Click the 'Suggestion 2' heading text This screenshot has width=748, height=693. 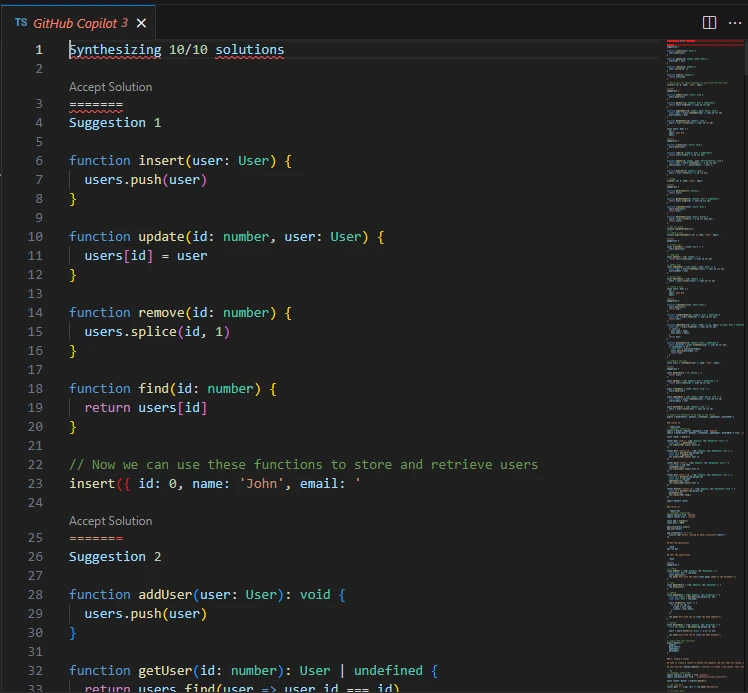114,557
